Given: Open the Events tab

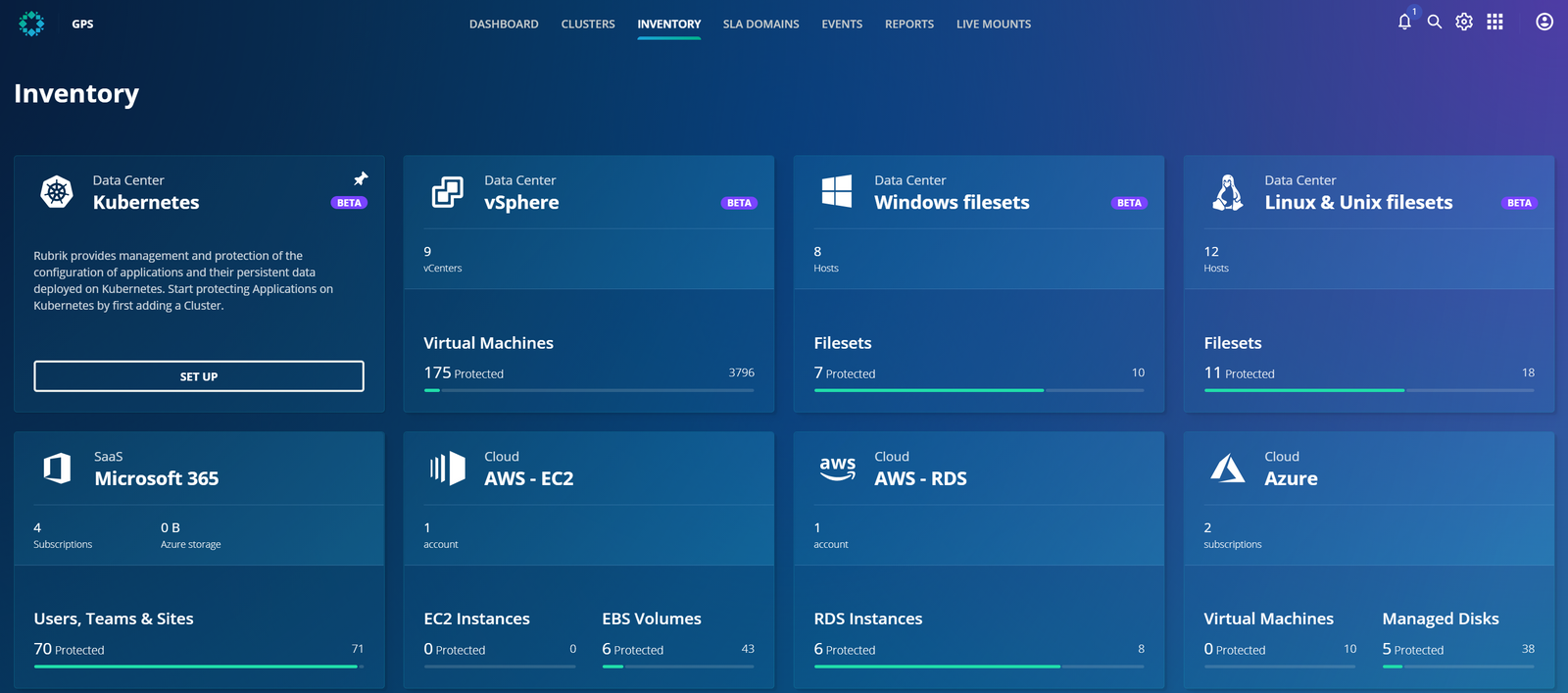Looking at the screenshot, I should (x=842, y=25).
